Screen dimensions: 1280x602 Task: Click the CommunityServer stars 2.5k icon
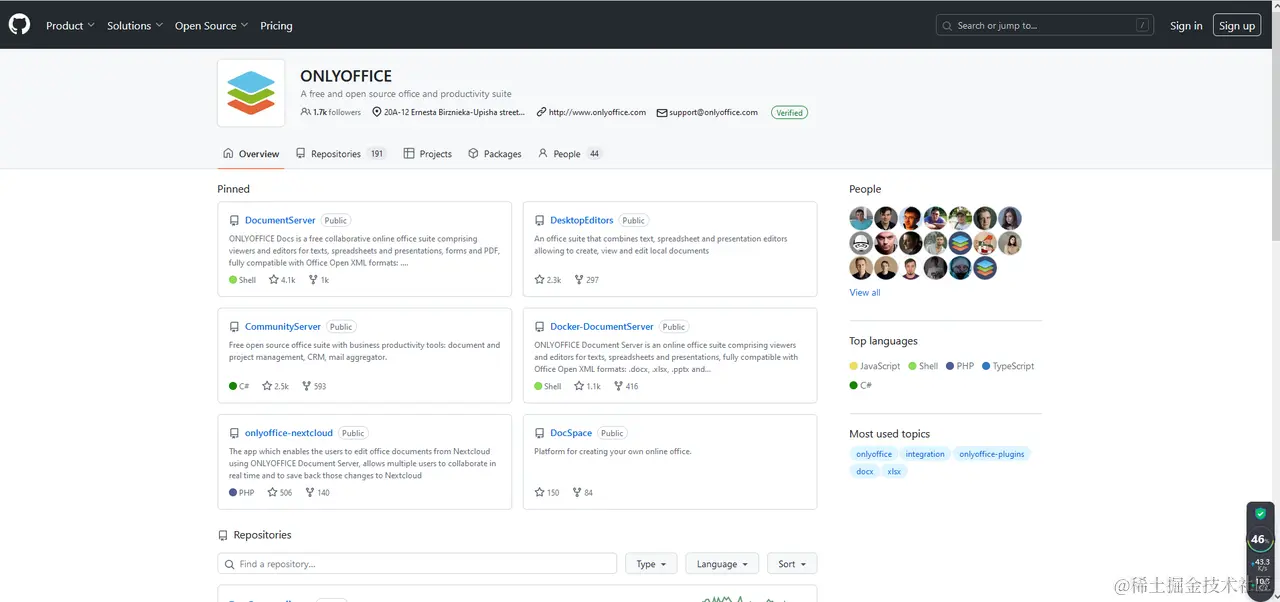pos(268,386)
